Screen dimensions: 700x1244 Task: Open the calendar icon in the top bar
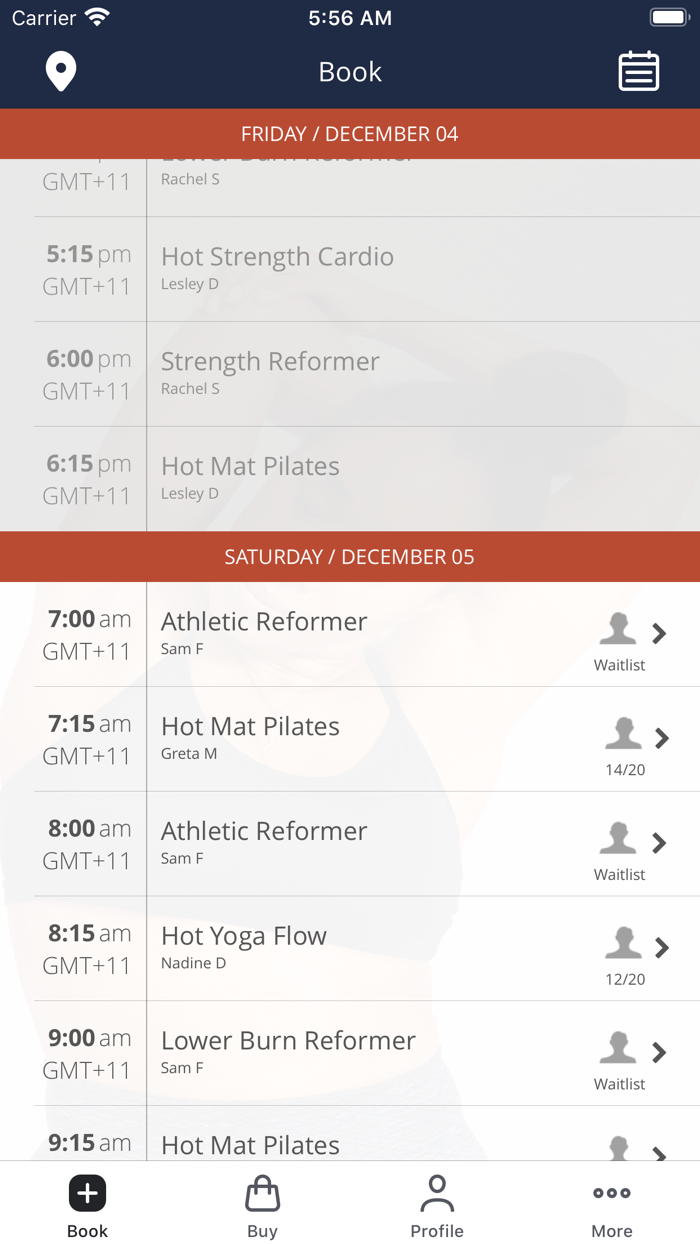pos(638,71)
